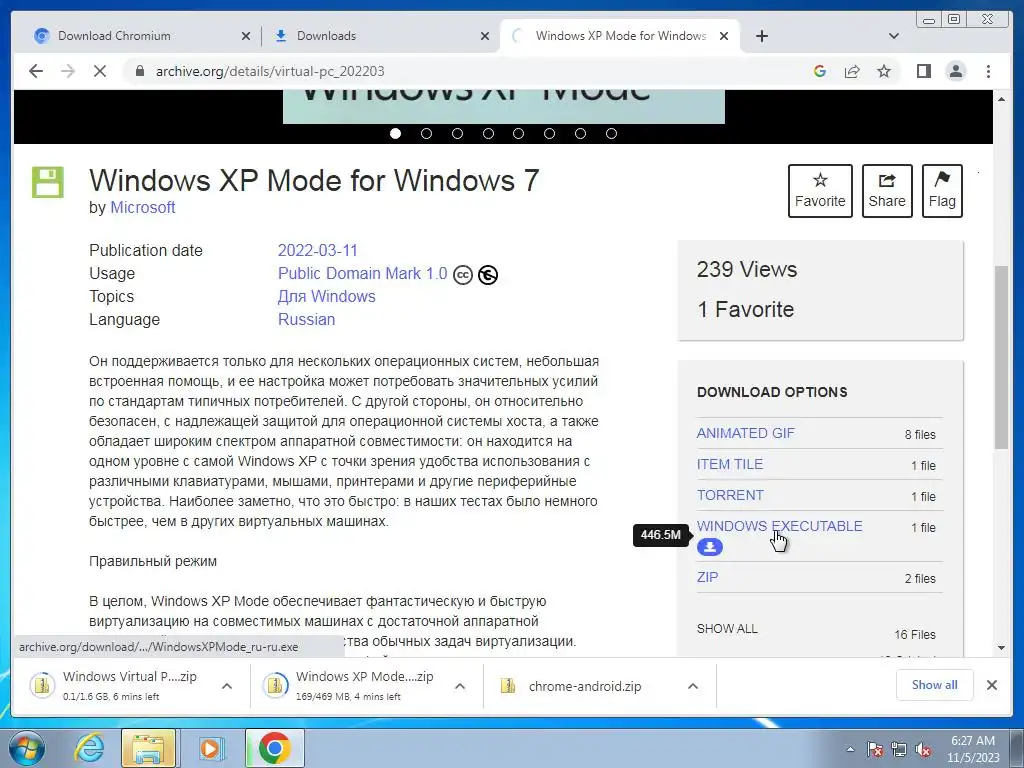
Task: Click the muted volume tray icon
Action: (x=923, y=749)
